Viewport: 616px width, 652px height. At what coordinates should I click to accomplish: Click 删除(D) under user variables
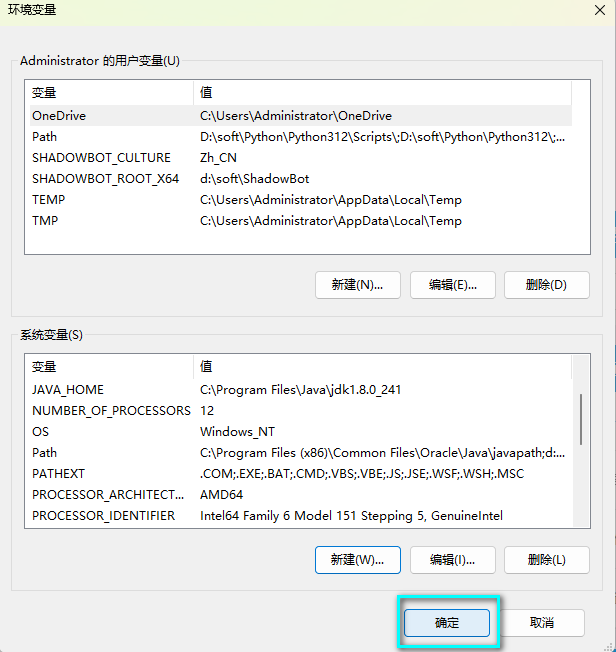pyautogui.click(x=547, y=285)
